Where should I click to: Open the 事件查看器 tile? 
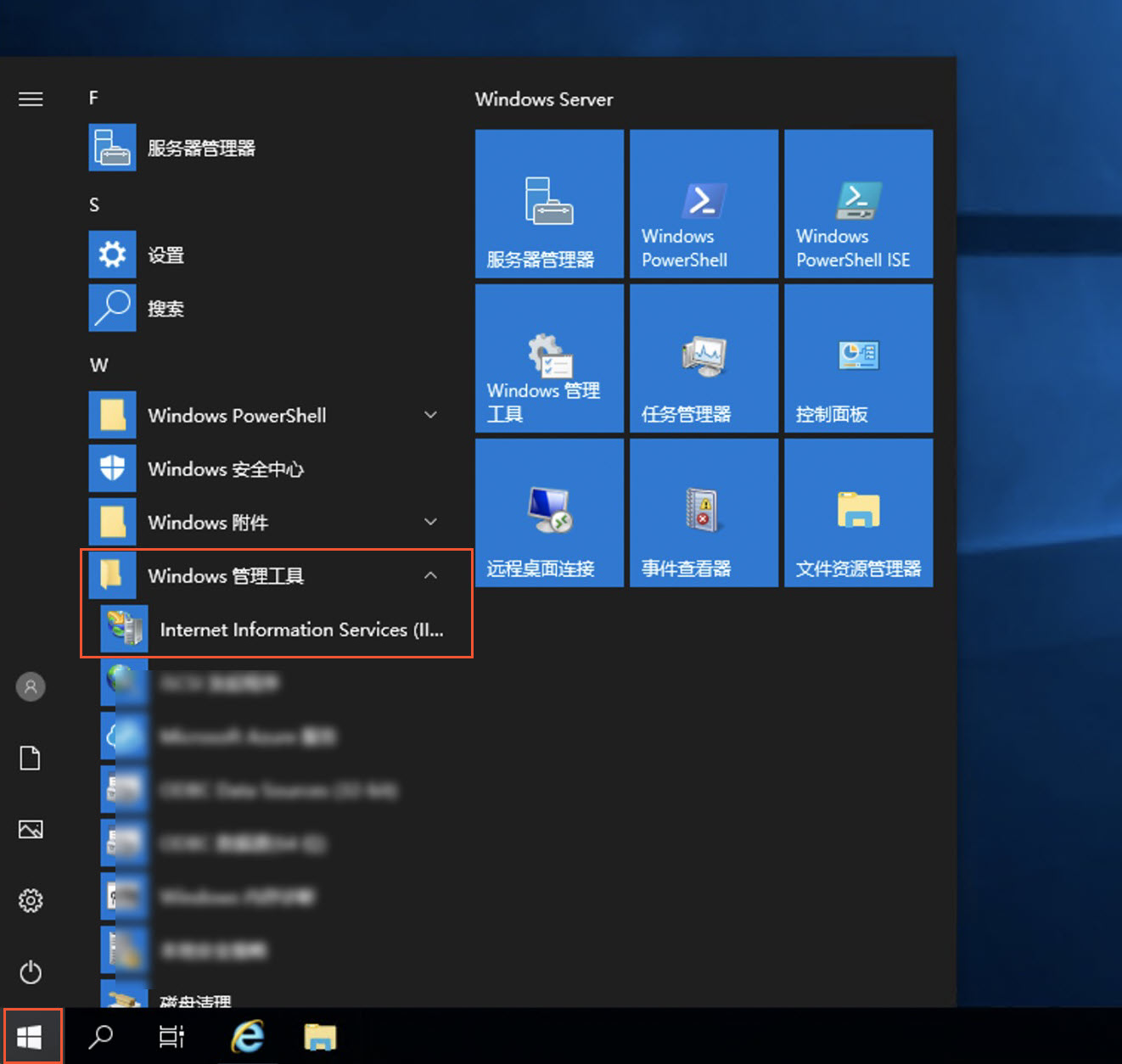tap(704, 512)
